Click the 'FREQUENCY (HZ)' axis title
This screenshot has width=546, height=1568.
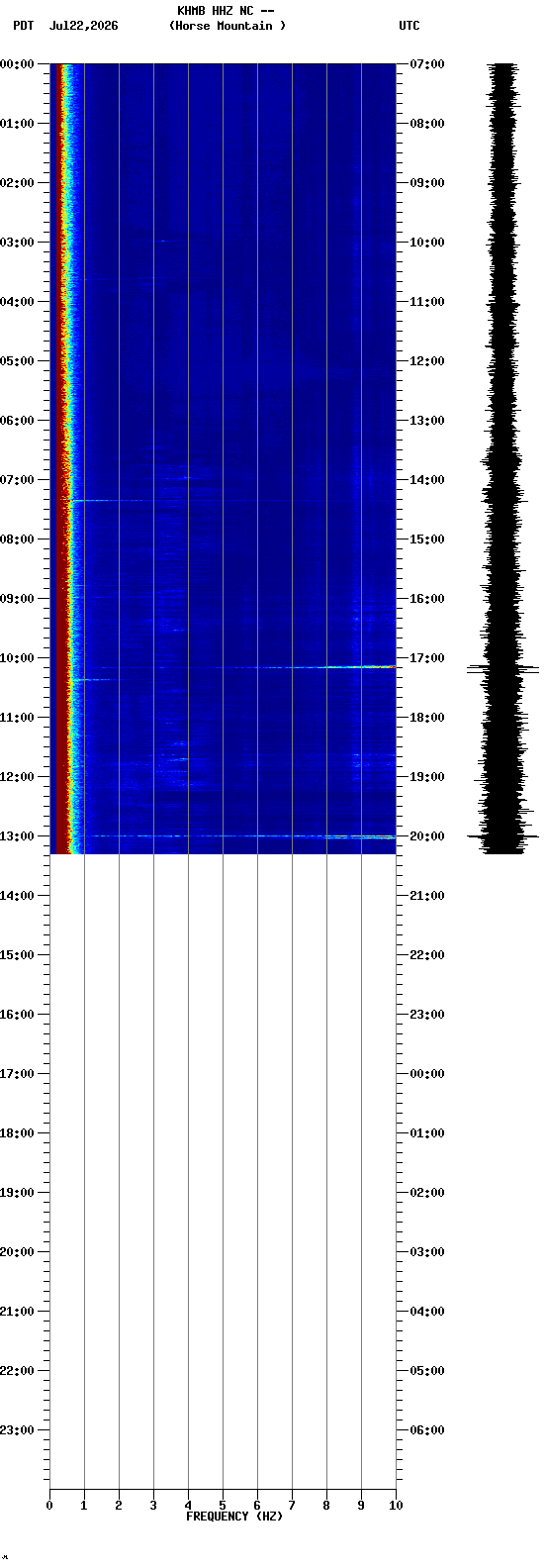234,1517
